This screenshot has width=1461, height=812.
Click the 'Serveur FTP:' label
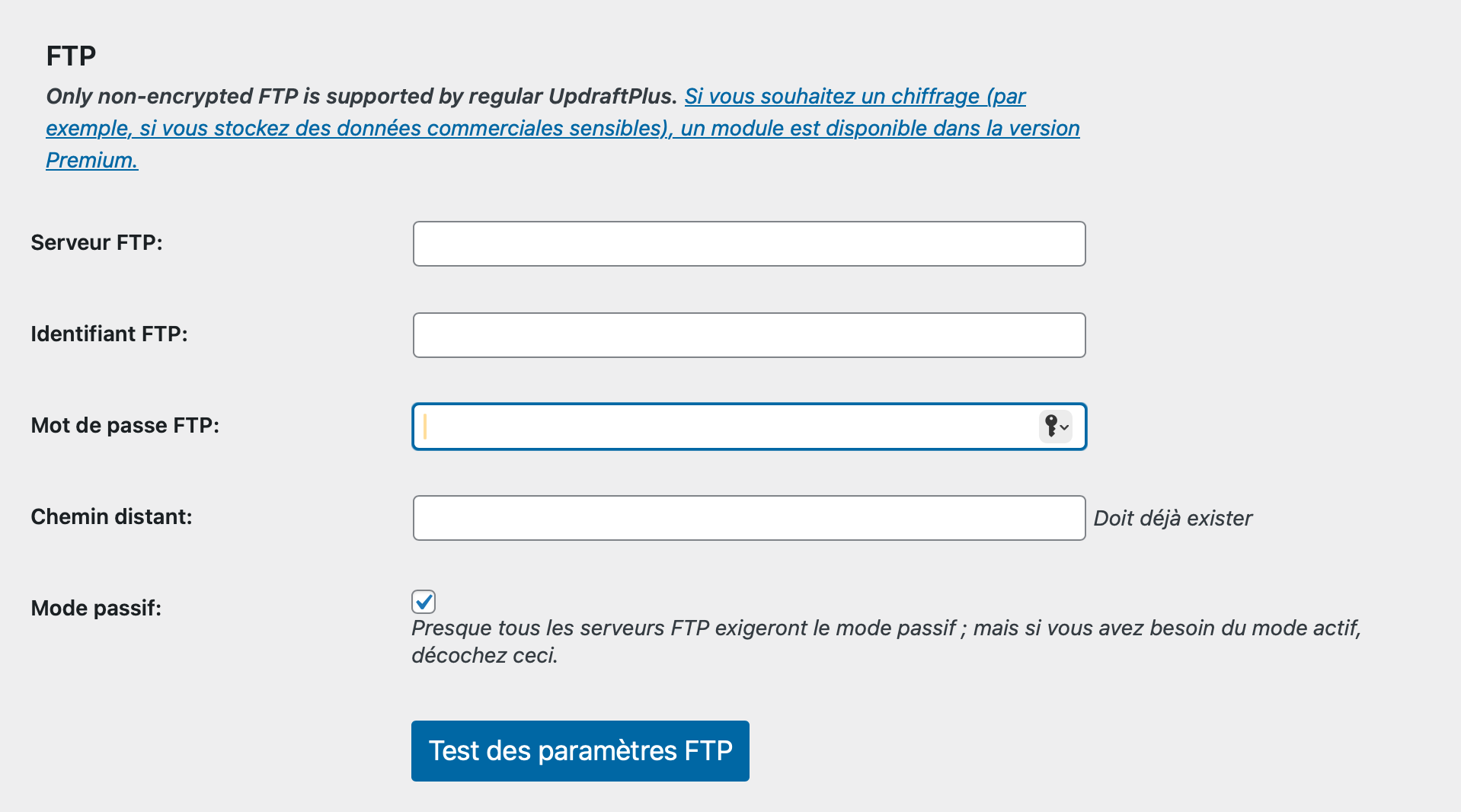(x=97, y=243)
